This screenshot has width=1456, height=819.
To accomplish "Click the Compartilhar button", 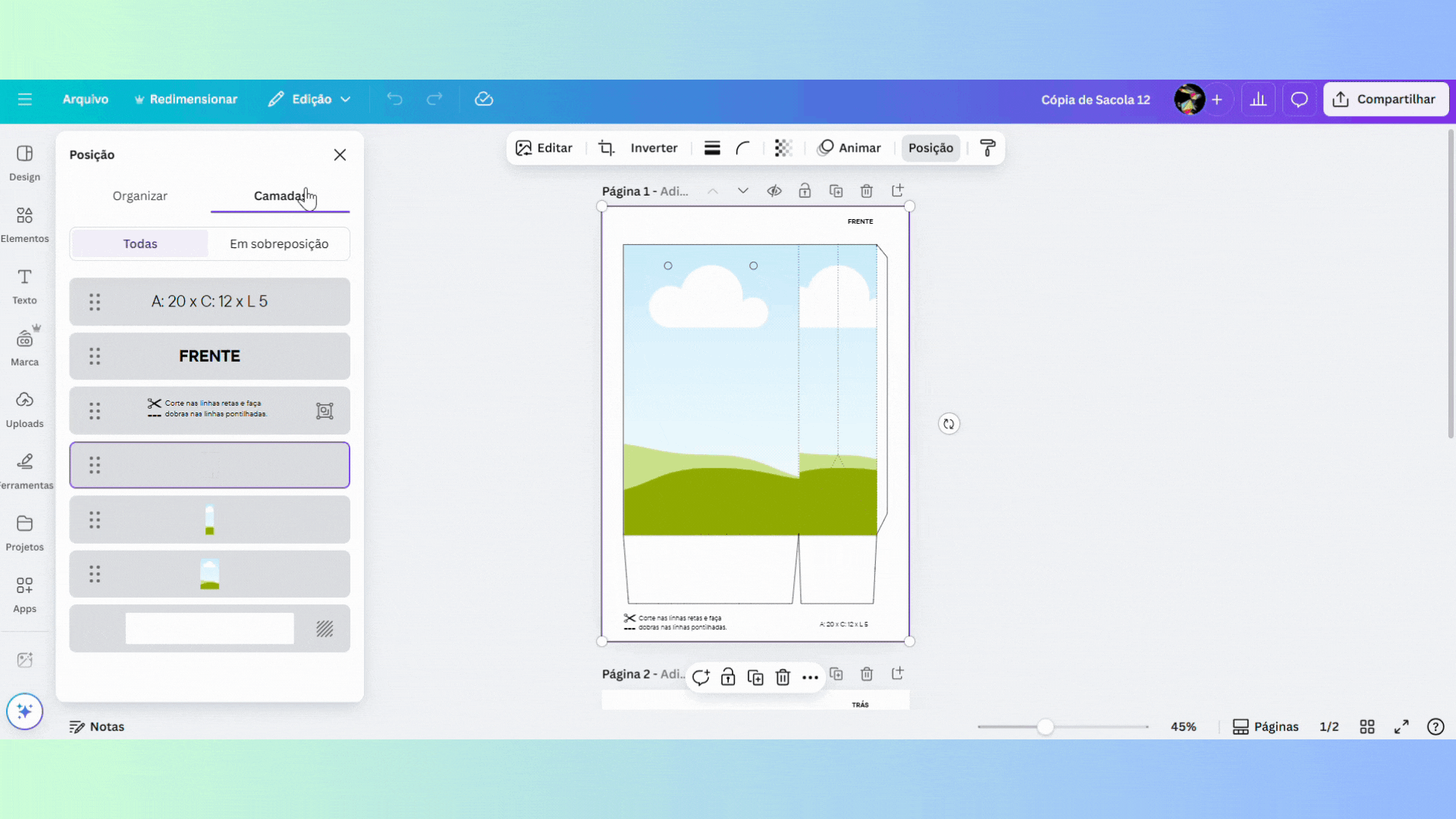I will click(1385, 99).
